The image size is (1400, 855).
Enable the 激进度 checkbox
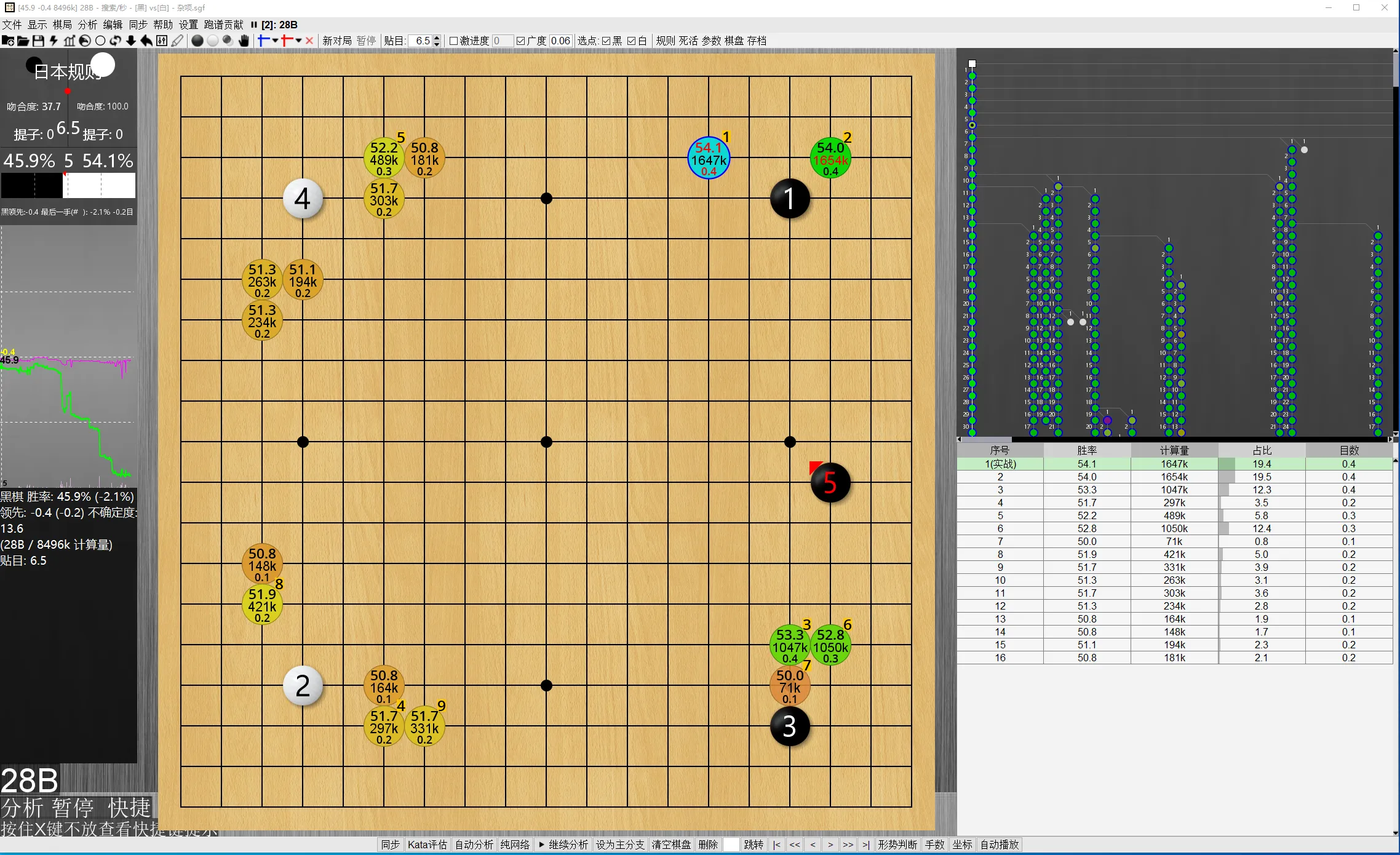click(454, 41)
